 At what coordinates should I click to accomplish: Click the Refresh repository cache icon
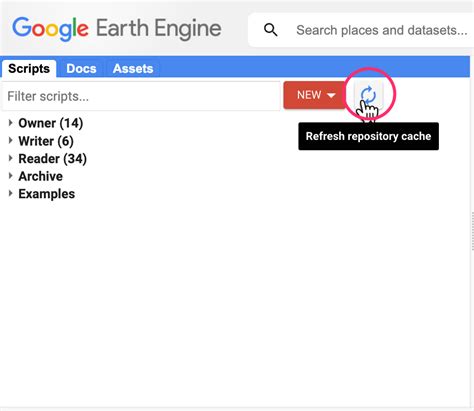[x=368, y=95]
